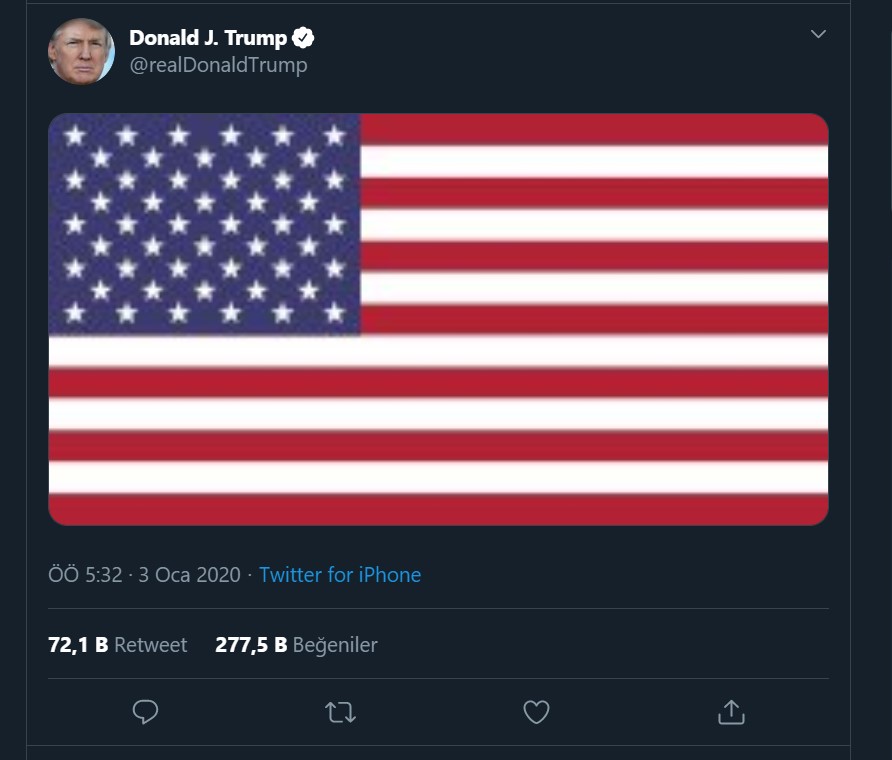Click the 277,5 B likes count

tap(251, 645)
